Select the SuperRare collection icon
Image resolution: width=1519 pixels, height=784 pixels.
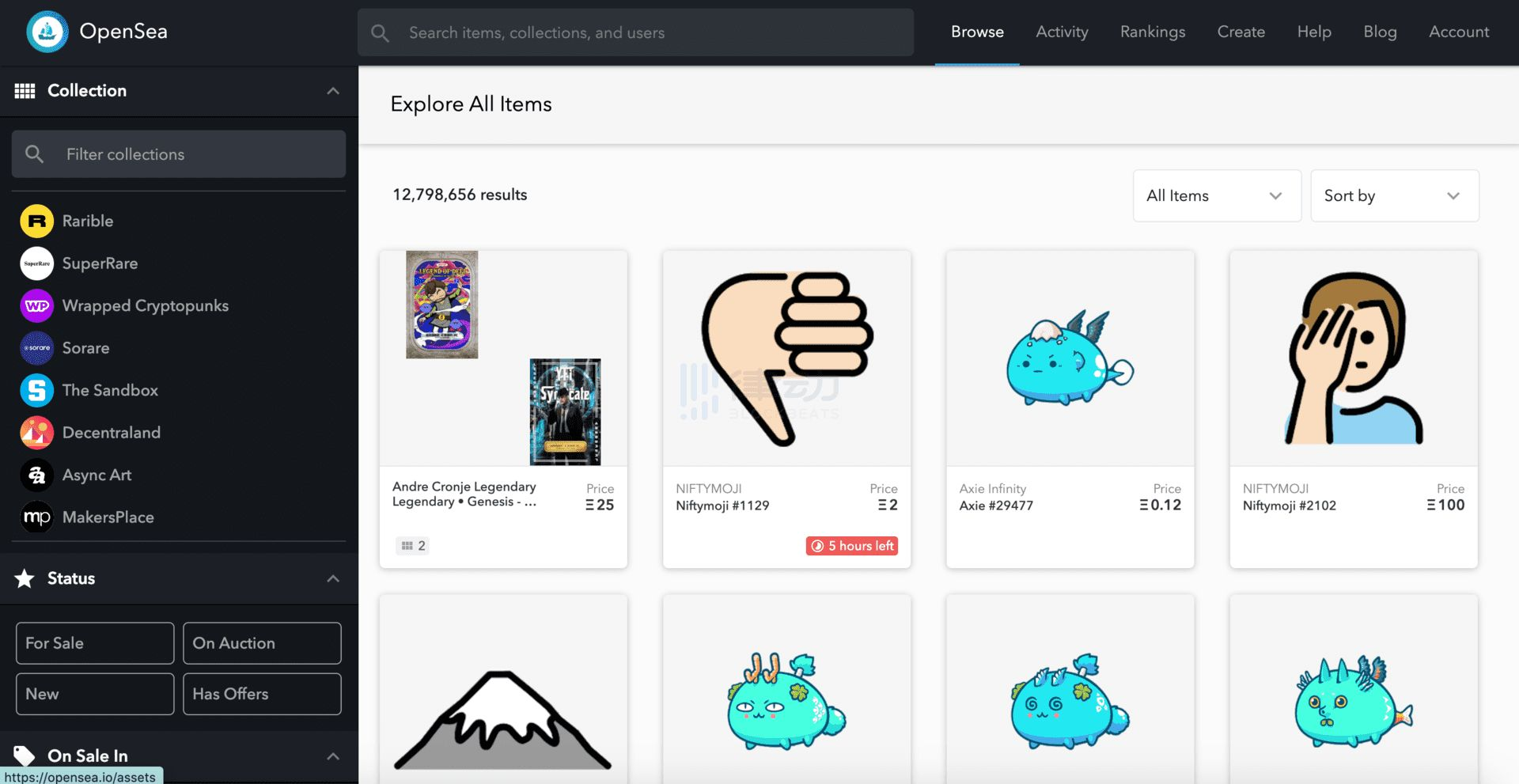click(36, 263)
